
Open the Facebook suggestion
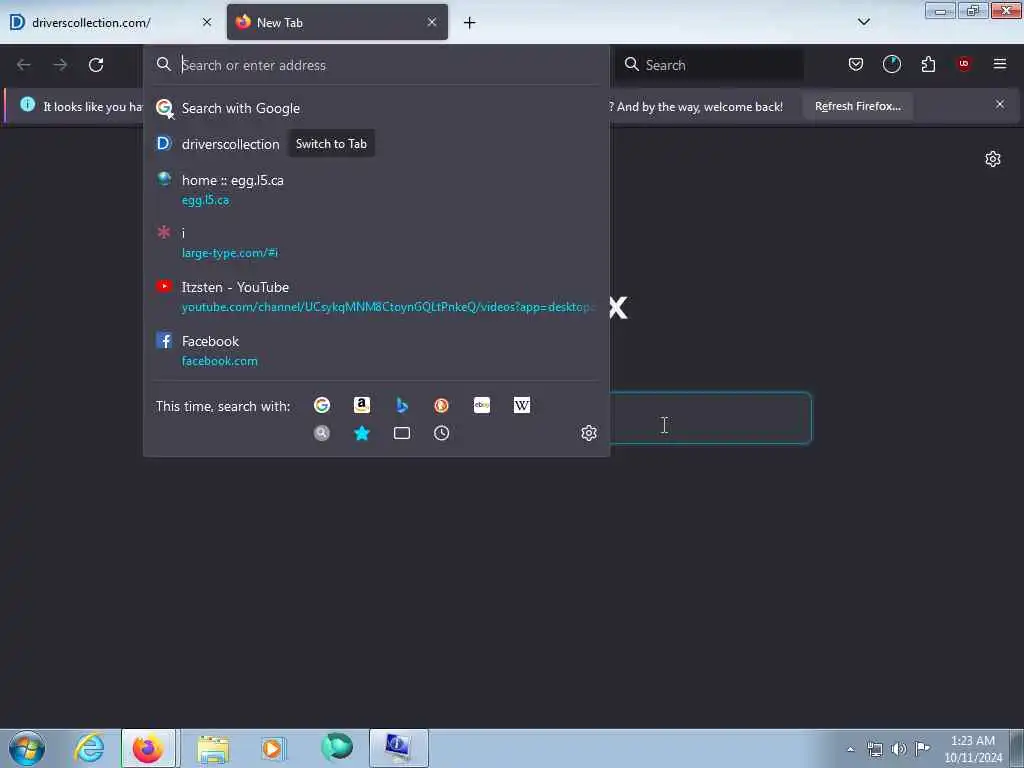click(376, 351)
